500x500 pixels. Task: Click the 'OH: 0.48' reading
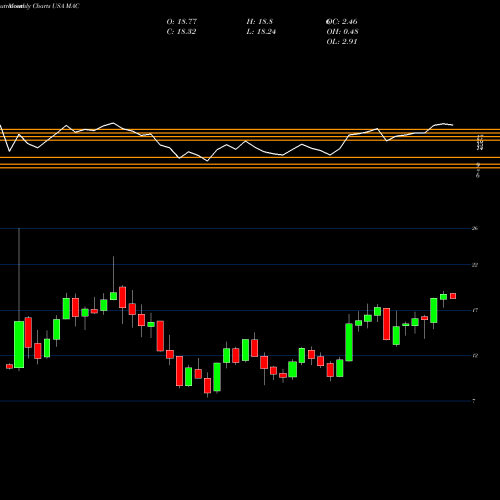(x=342, y=32)
